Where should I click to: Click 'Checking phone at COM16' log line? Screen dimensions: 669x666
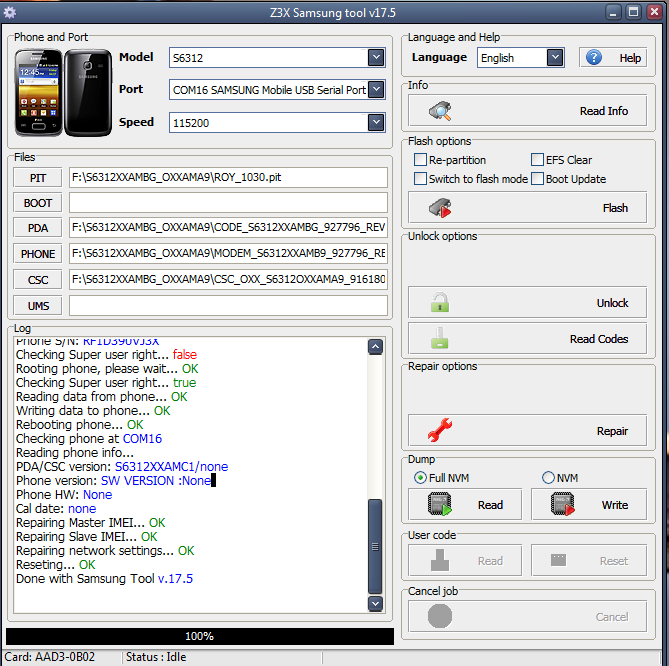click(x=89, y=439)
